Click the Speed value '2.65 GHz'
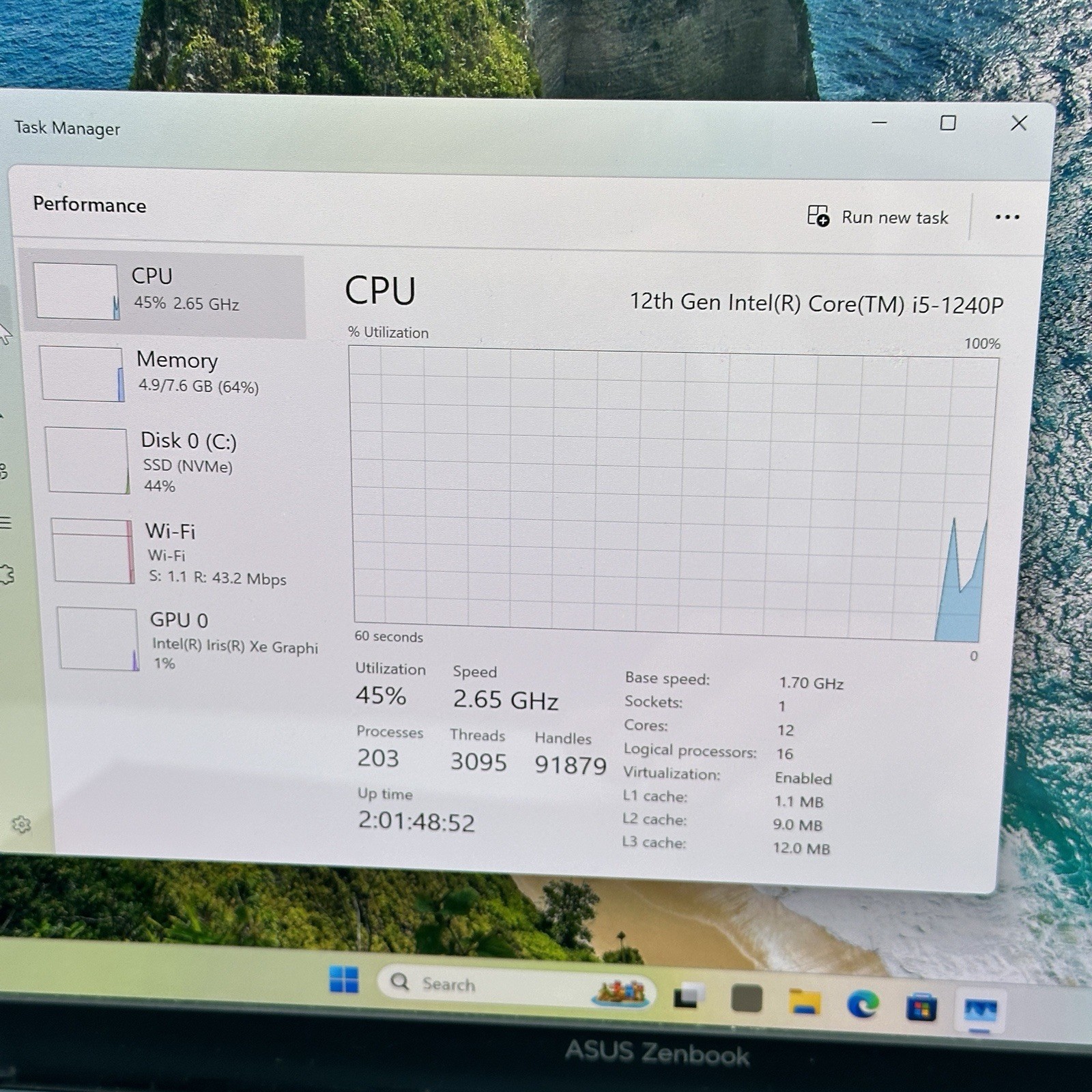Screen dimensions: 1092x1092 point(506,700)
